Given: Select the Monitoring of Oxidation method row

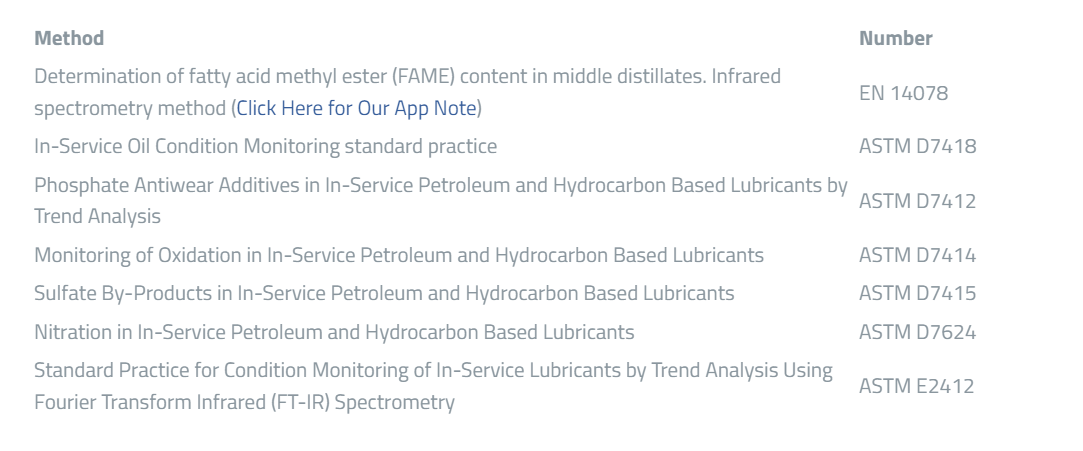Looking at the screenshot, I should [x=398, y=255].
